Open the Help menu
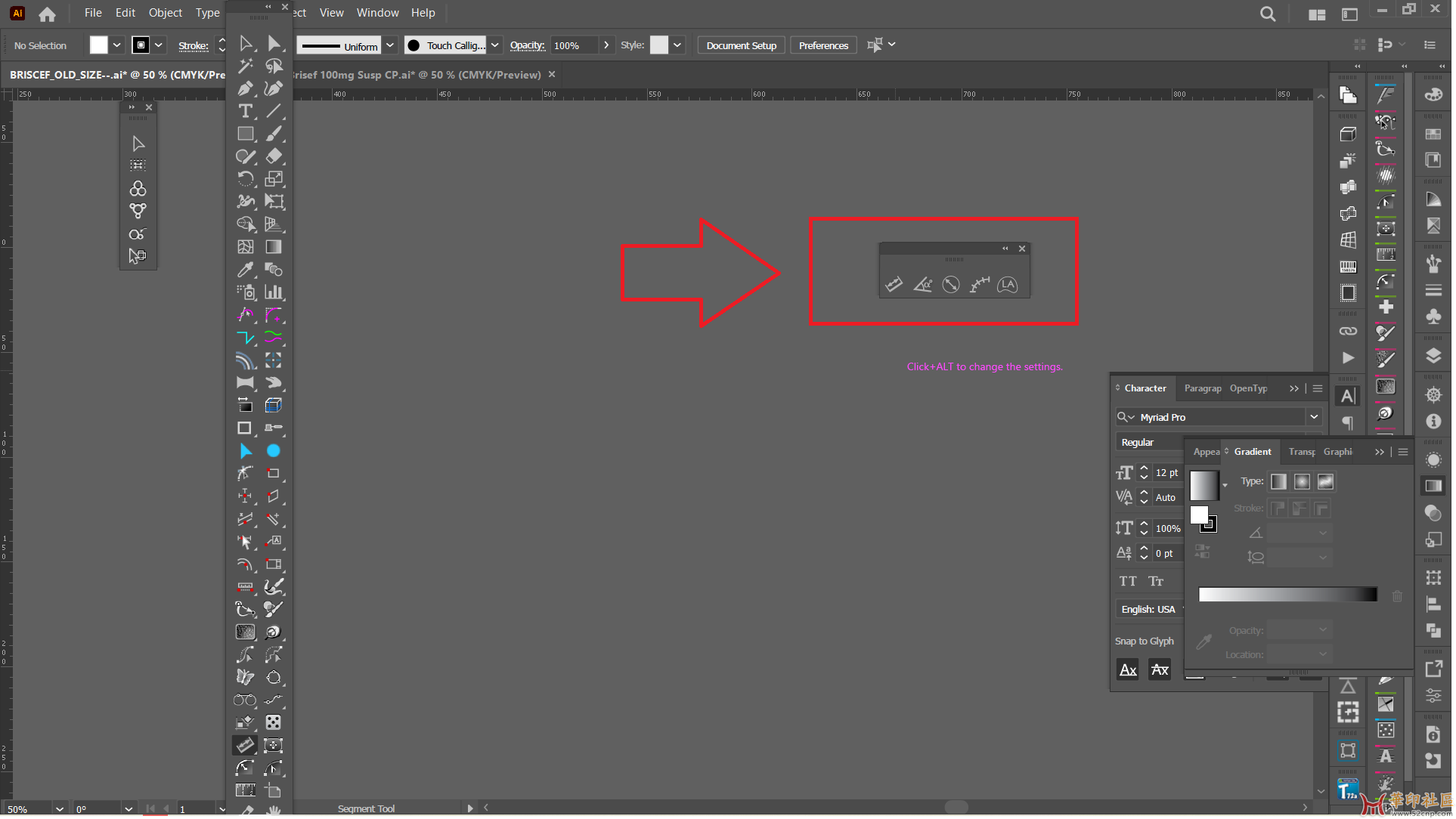The width and height of the screenshot is (1456, 819). [424, 13]
